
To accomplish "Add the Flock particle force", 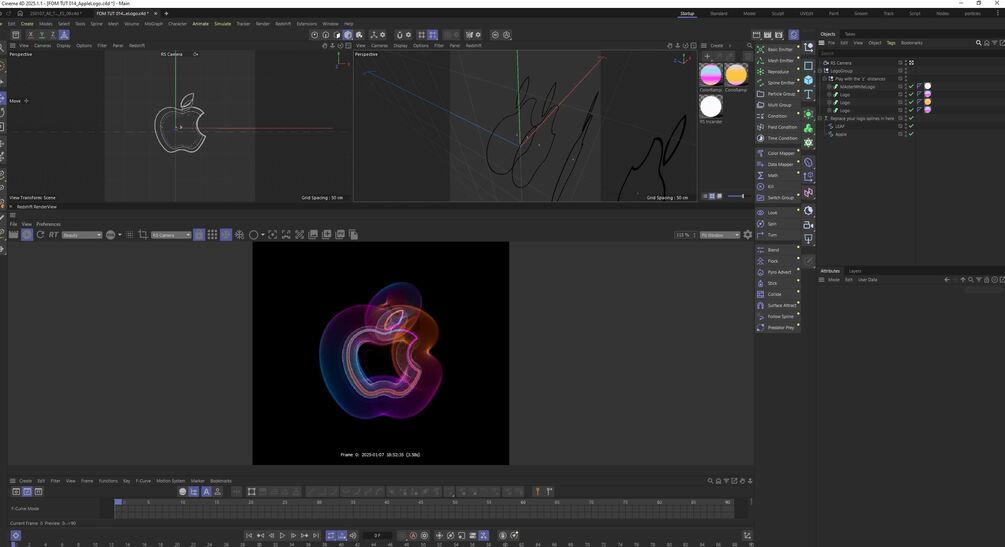I will pos(777,261).
